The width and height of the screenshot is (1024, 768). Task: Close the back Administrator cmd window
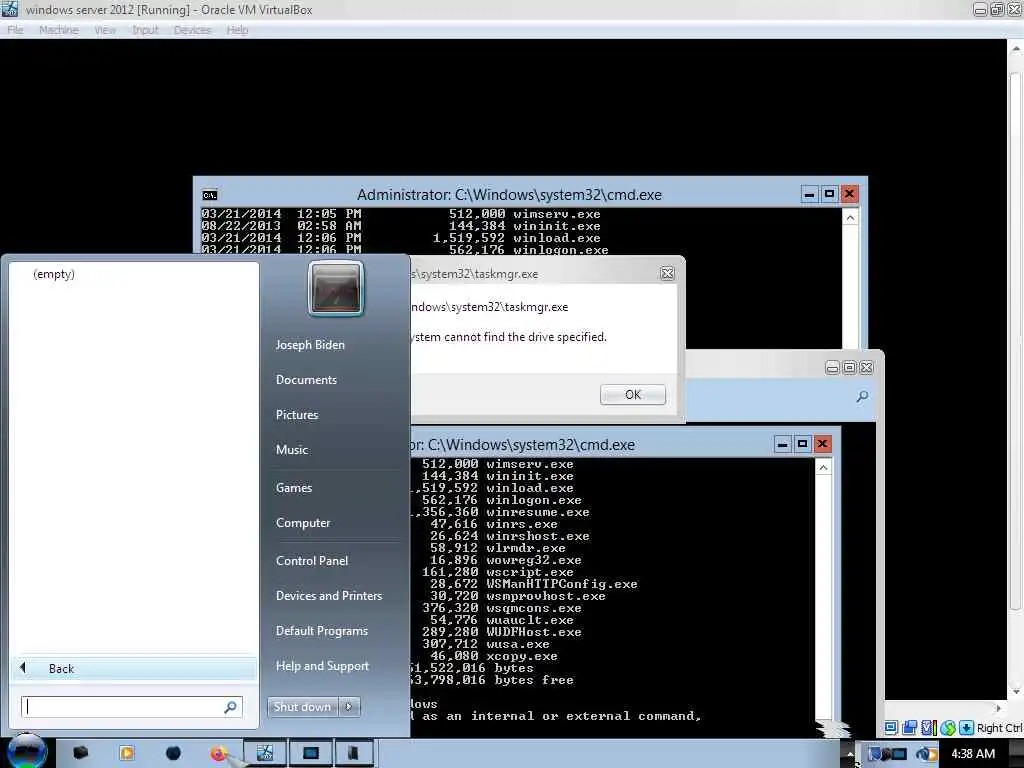pyautogui.click(x=850, y=194)
